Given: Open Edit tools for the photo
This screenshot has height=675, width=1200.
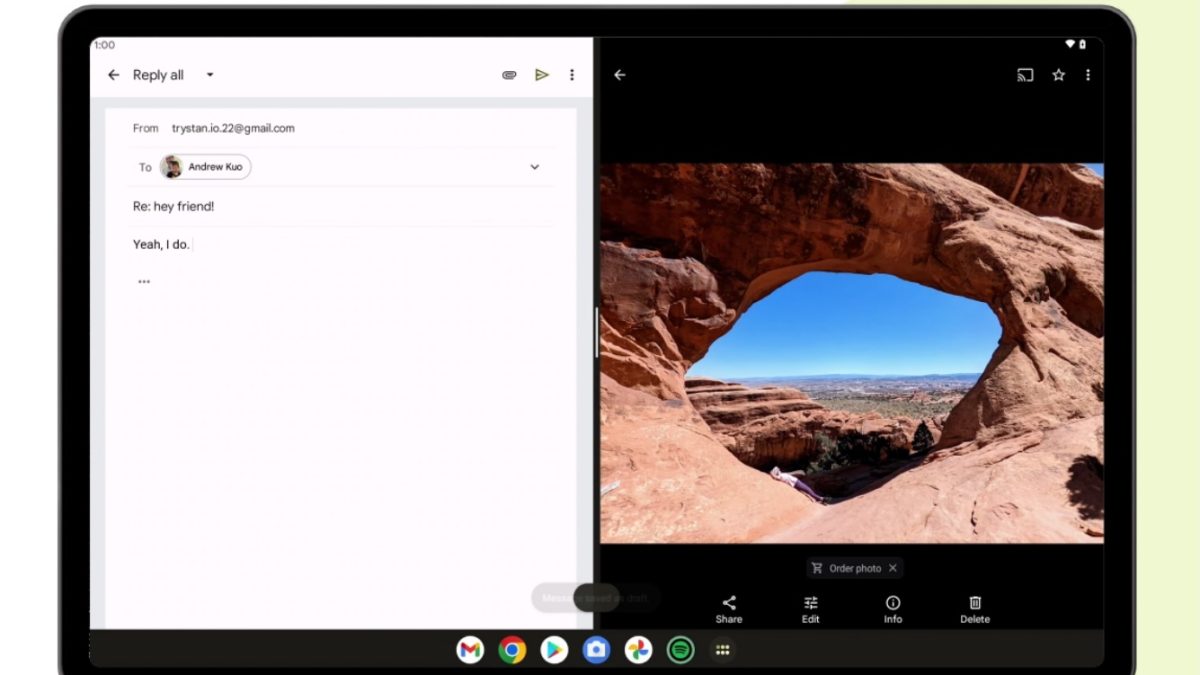Looking at the screenshot, I should tap(811, 609).
